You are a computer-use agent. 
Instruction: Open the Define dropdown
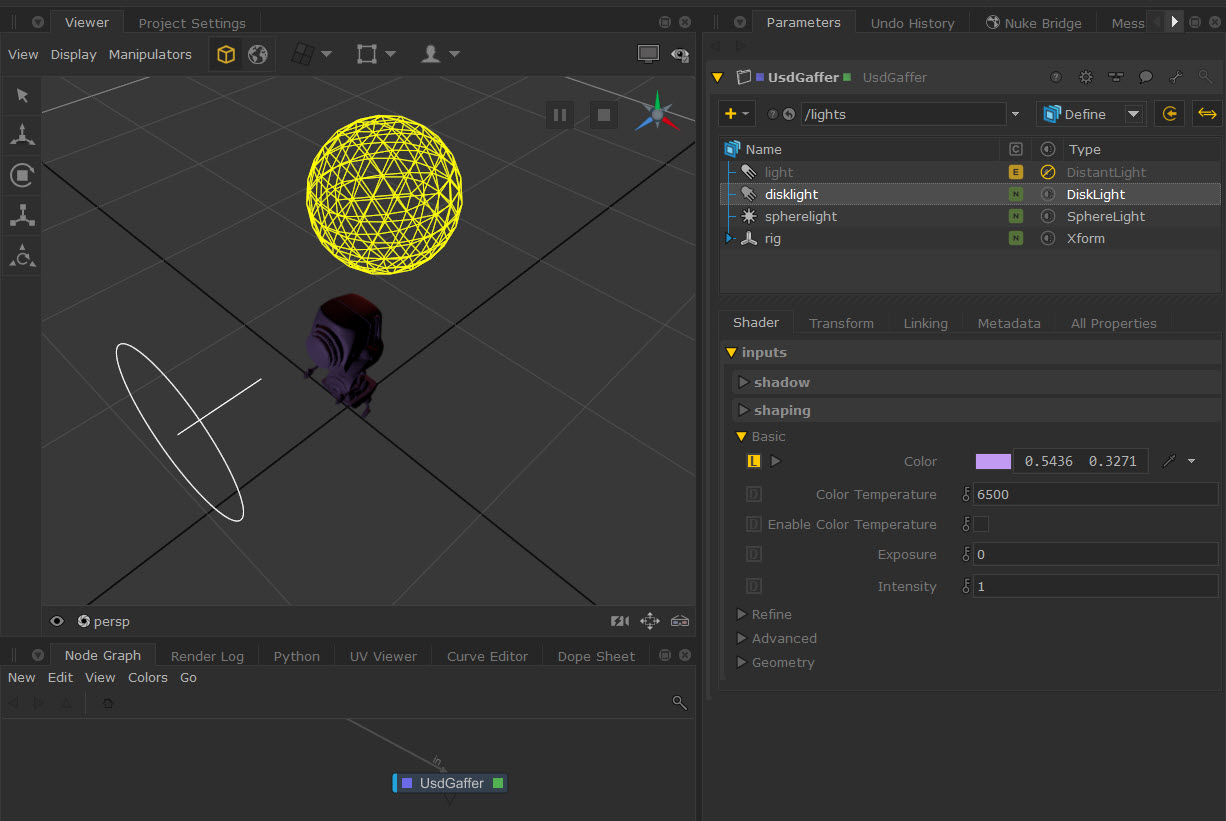click(x=1133, y=114)
